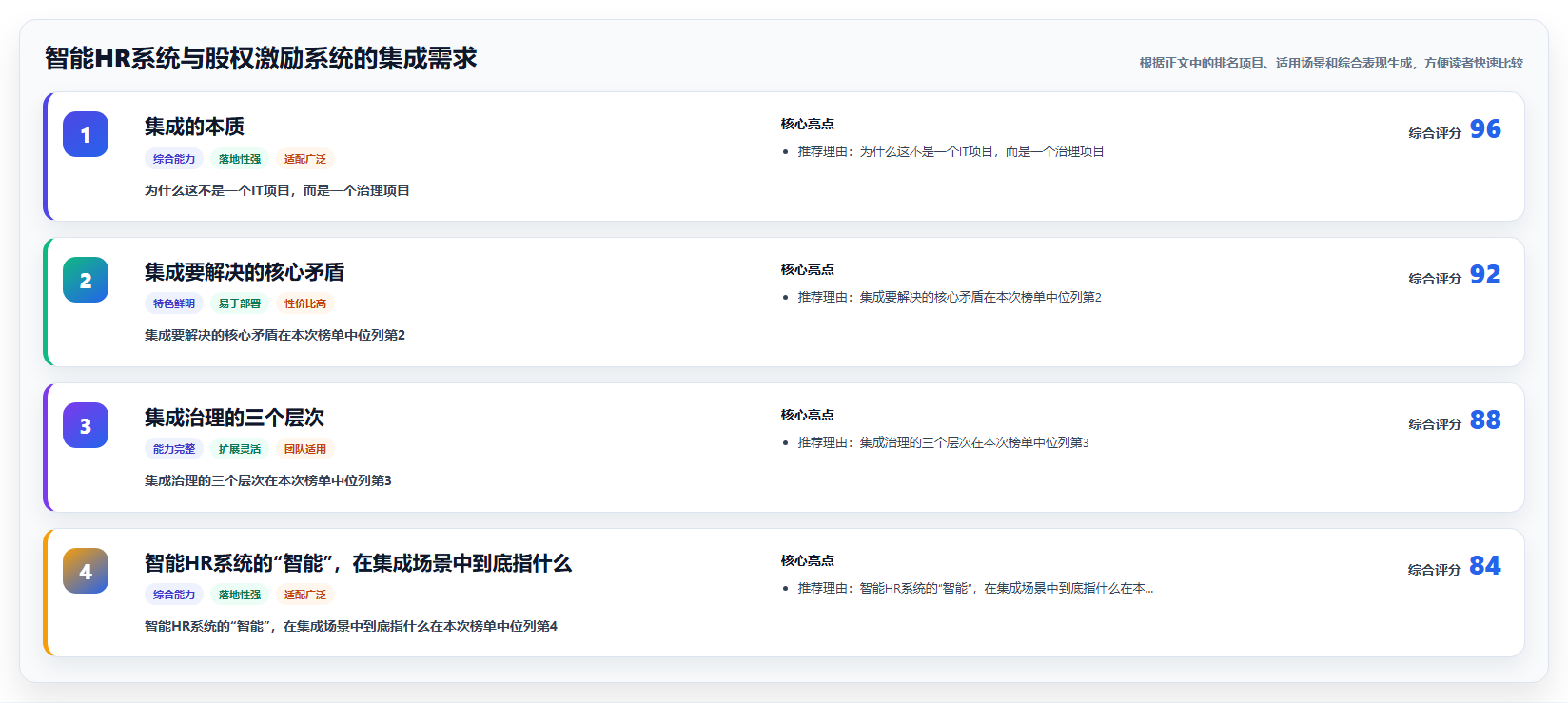The height and width of the screenshot is (703, 1568).
Task: Select the 适配广泛 tag in the rank 4 card
Action: click(x=305, y=595)
